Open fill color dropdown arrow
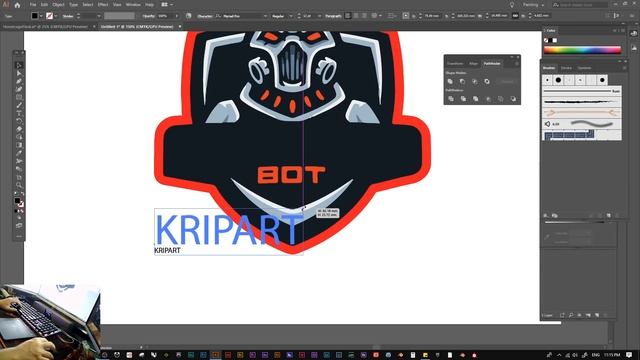640x360 pixels. (x=41, y=16)
